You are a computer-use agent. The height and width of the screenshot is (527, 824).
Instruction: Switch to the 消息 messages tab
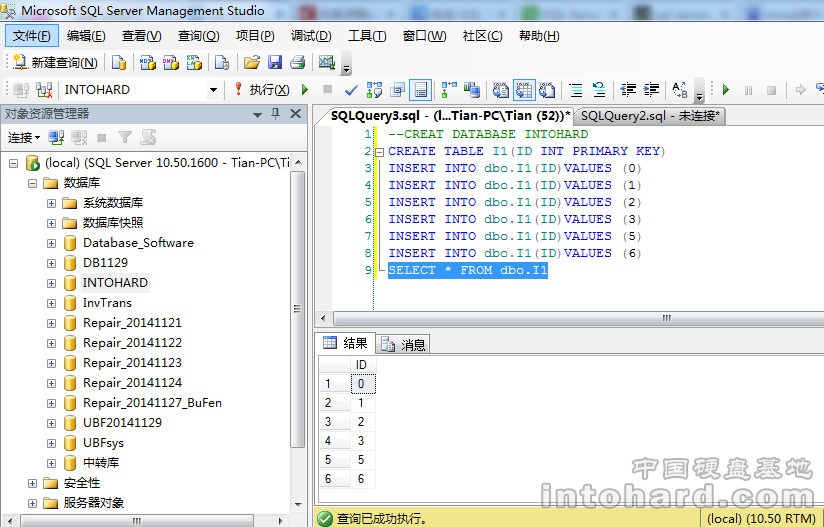(404, 344)
